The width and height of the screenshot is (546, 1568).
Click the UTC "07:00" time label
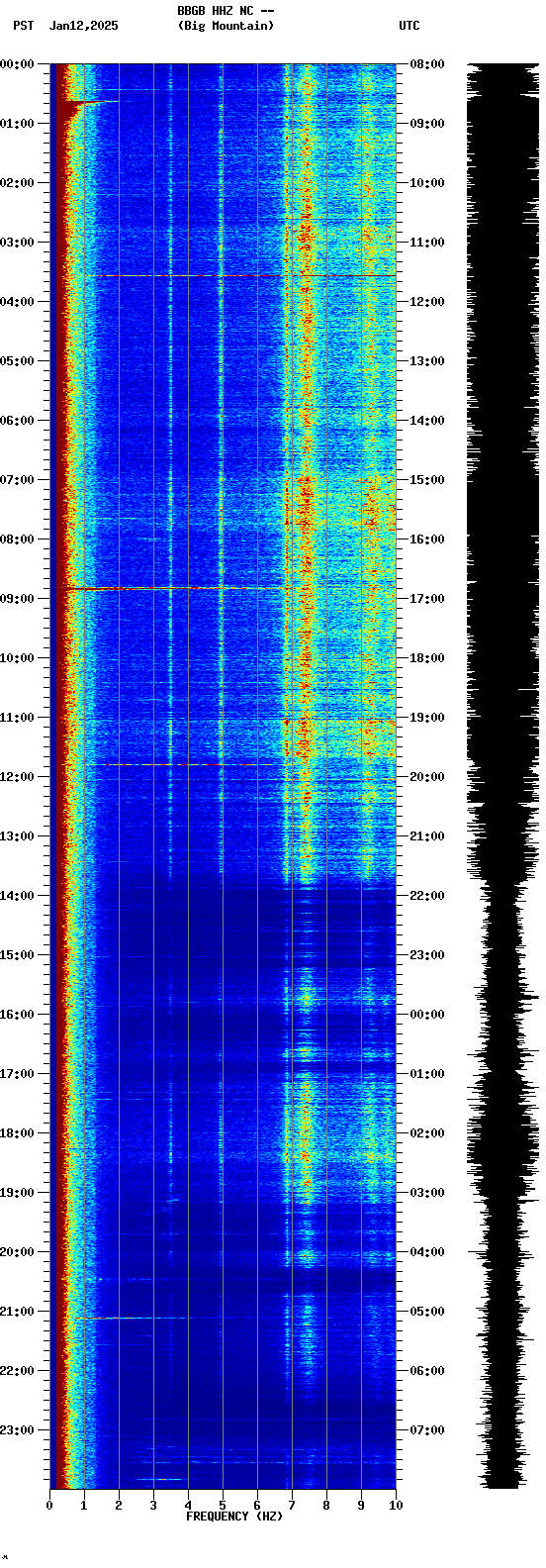pos(427,1430)
